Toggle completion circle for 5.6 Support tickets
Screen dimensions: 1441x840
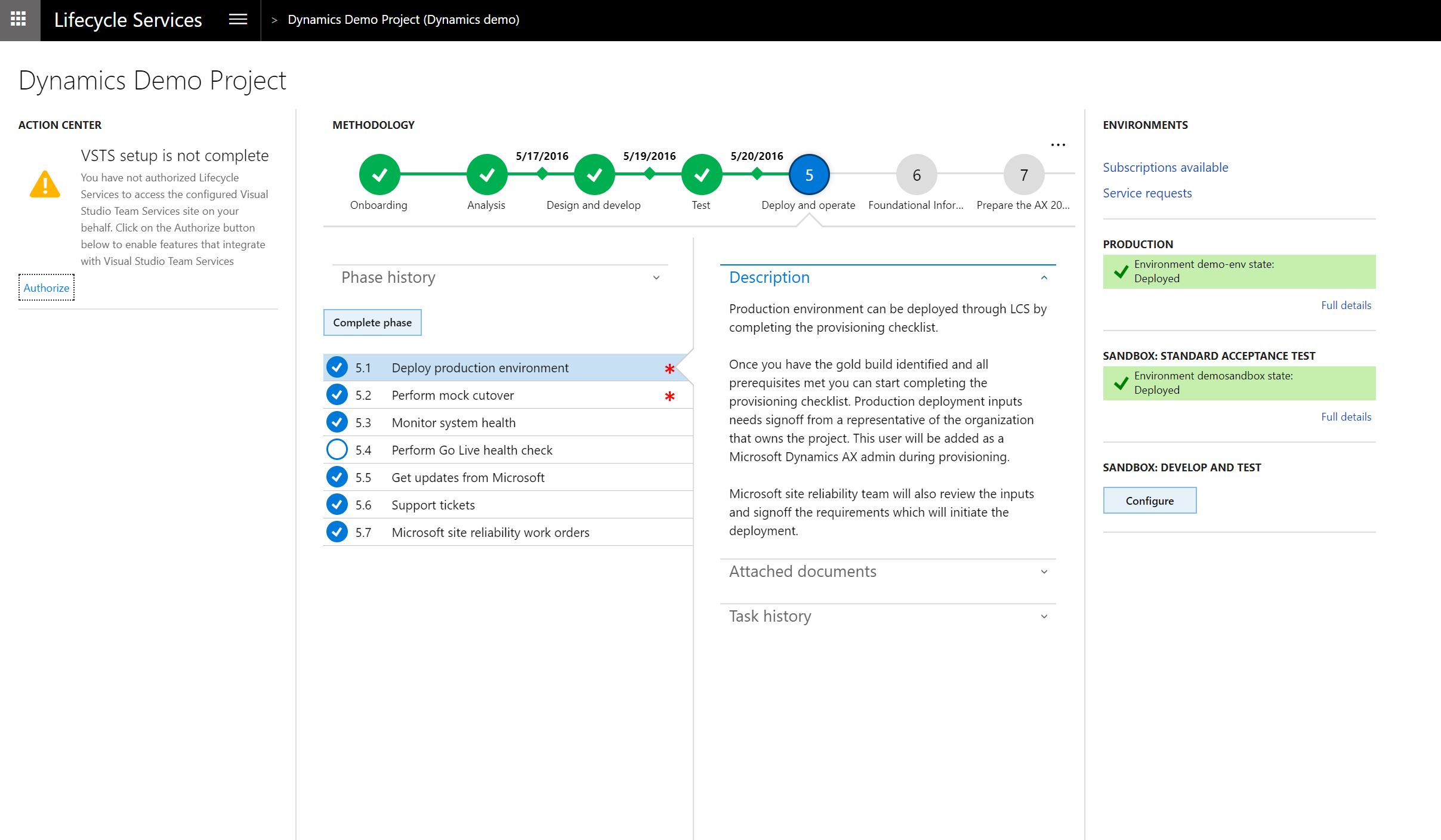coord(337,505)
